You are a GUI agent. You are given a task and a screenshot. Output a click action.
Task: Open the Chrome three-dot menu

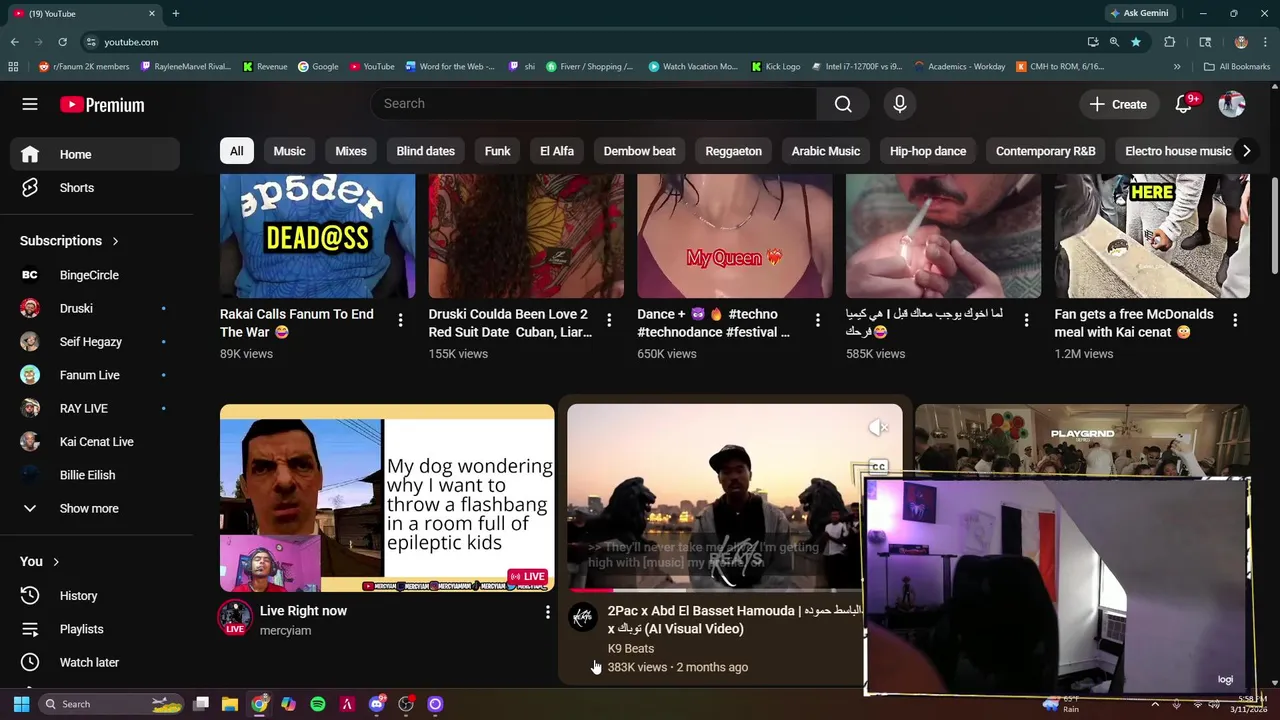[1264, 42]
